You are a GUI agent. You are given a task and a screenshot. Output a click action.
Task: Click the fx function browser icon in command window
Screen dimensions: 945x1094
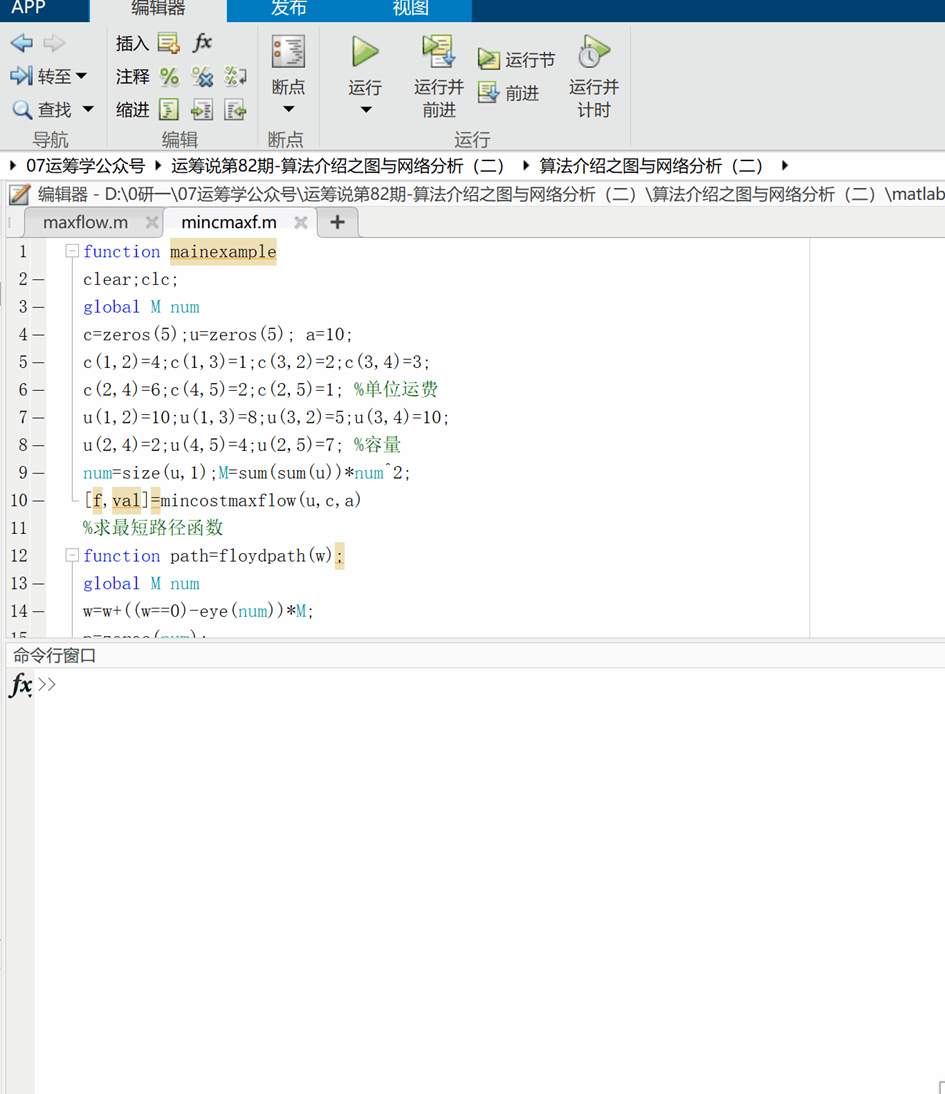[21, 684]
